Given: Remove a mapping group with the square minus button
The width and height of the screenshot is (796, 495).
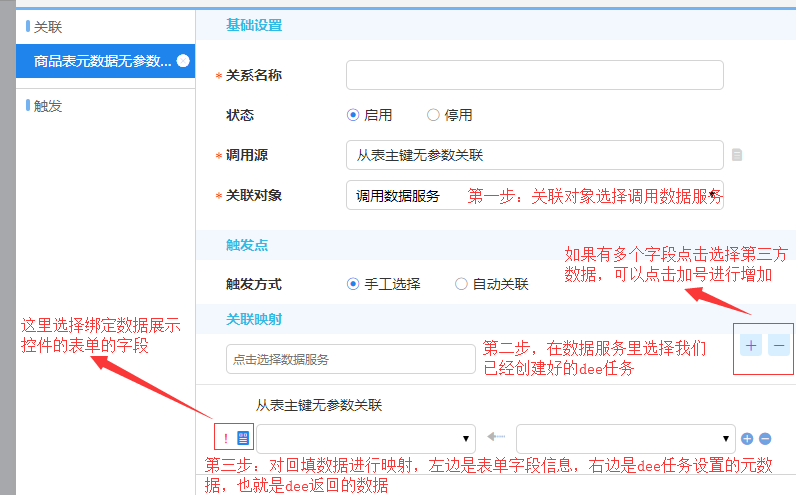Looking at the screenshot, I should point(779,346).
